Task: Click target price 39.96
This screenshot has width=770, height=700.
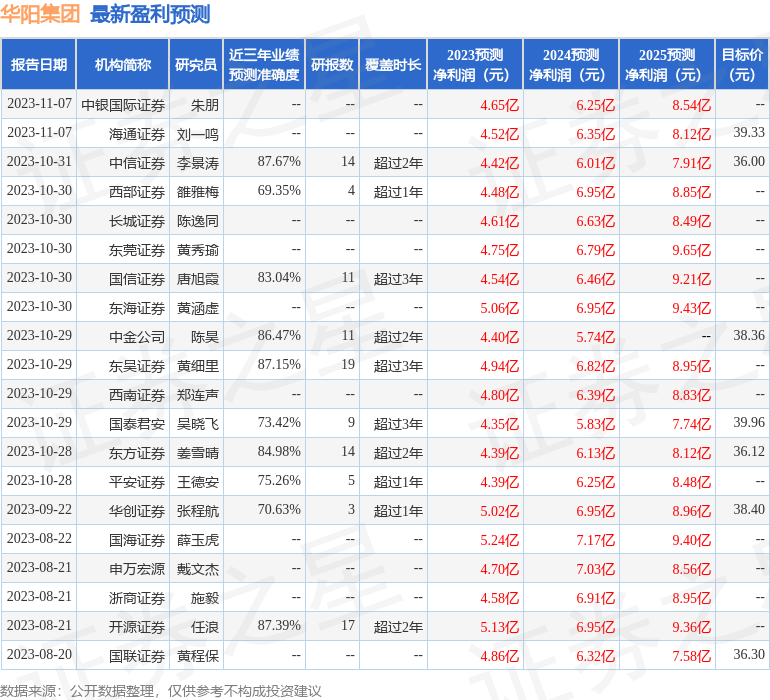Action: point(748,422)
